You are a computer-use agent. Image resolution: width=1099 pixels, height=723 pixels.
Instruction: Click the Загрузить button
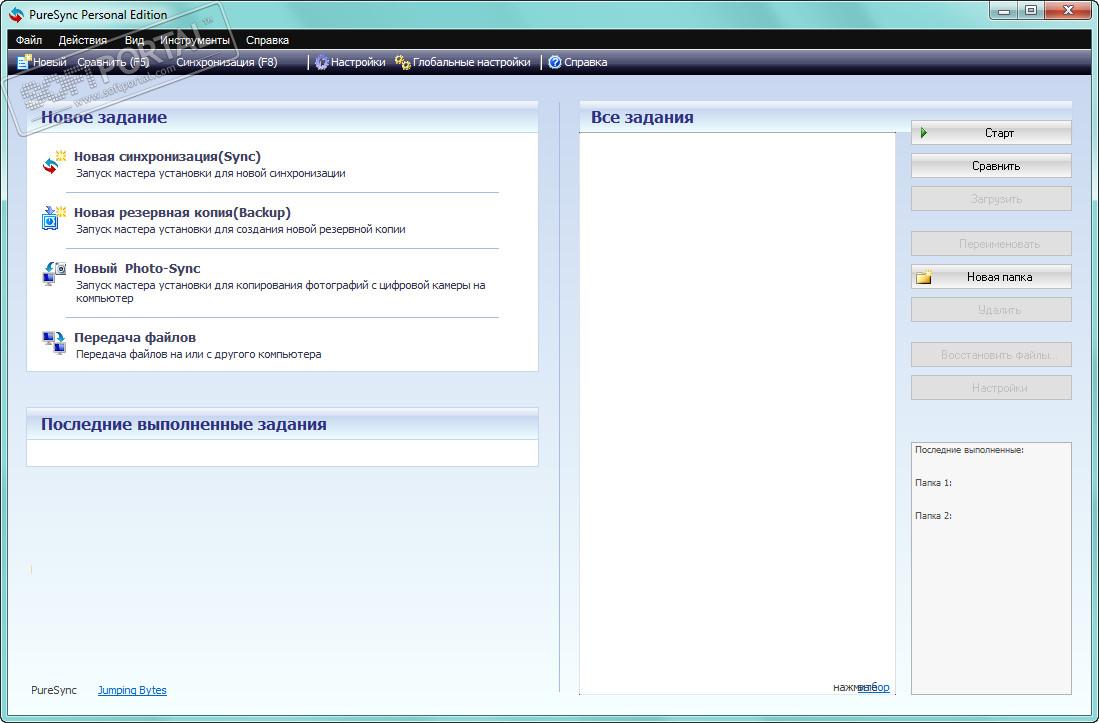point(991,199)
